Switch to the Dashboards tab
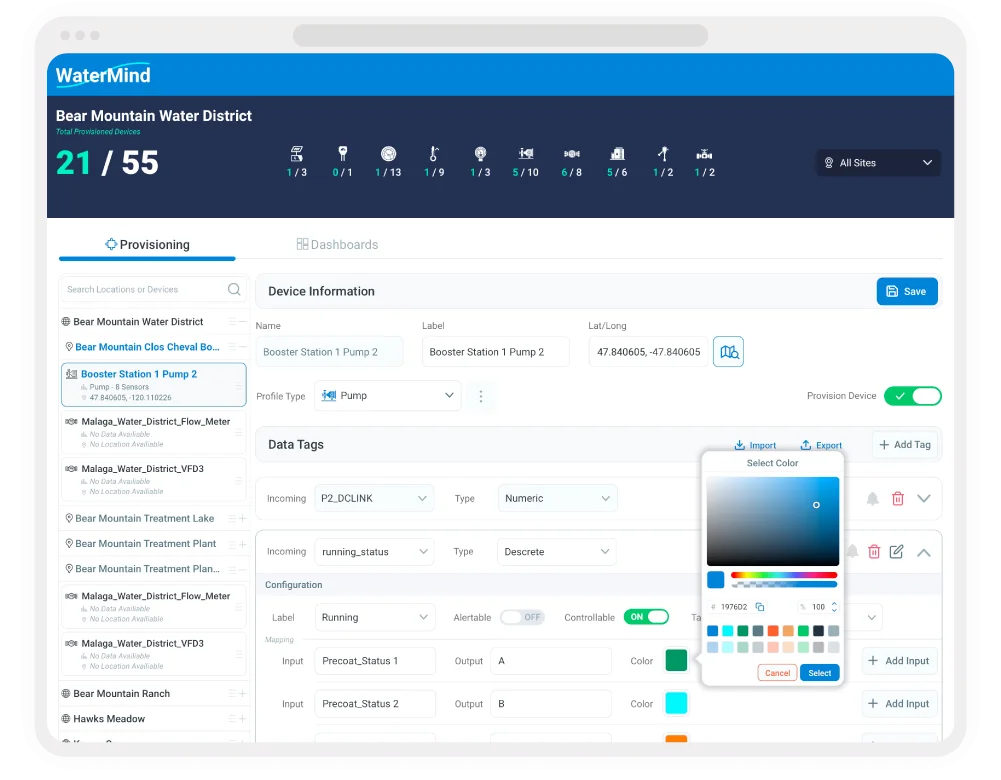 [x=338, y=245]
